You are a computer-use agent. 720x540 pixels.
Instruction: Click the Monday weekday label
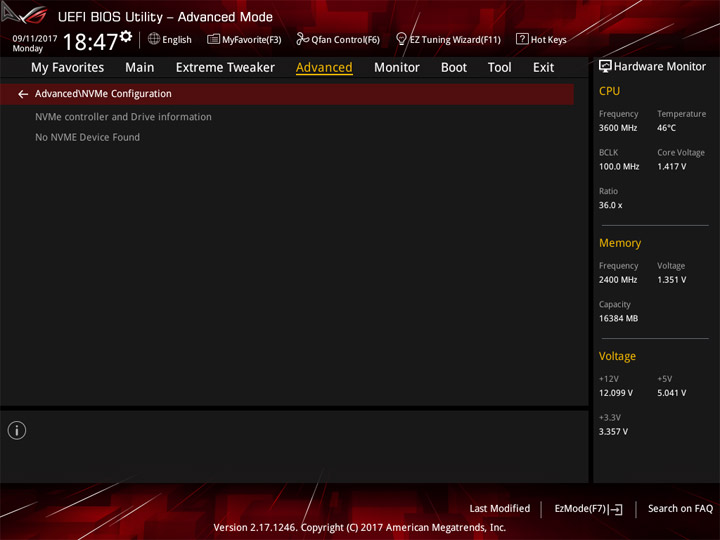(x=28, y=49)
